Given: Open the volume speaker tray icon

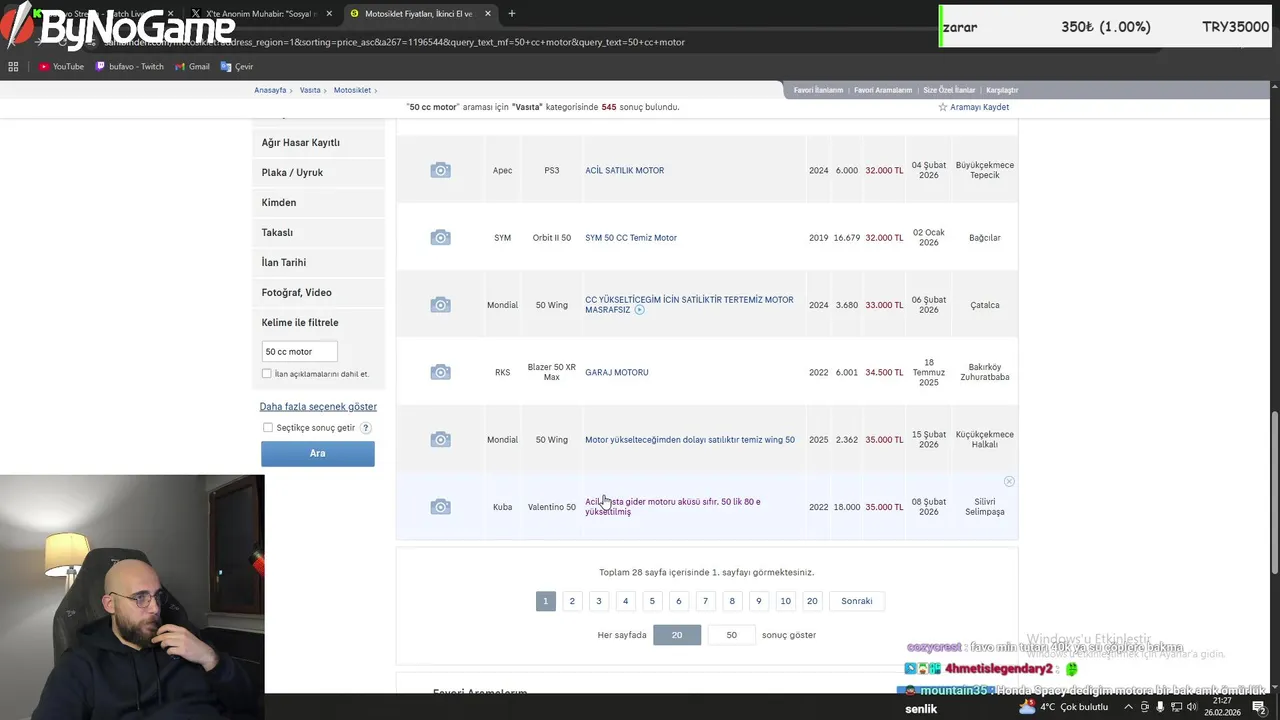Looking at the screenshot, I should tap(1190, 707).
